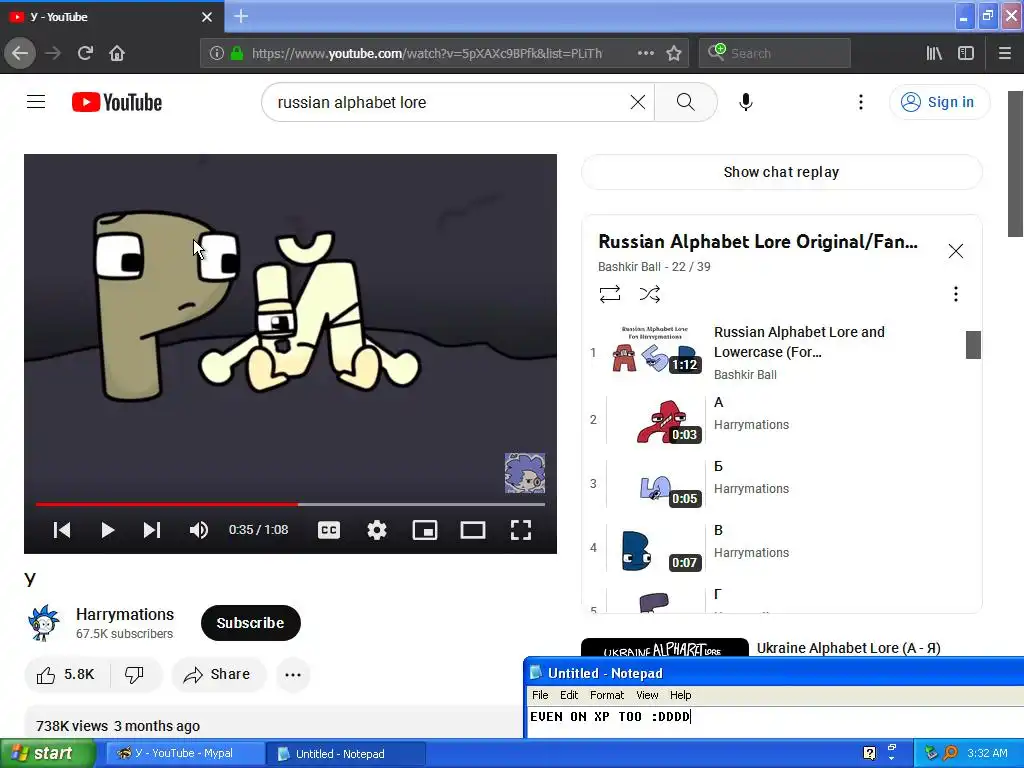The height and width of the screenshot is (768, 1024).
Task: Open Harrymations channel avatar
Action: [44, 622]
